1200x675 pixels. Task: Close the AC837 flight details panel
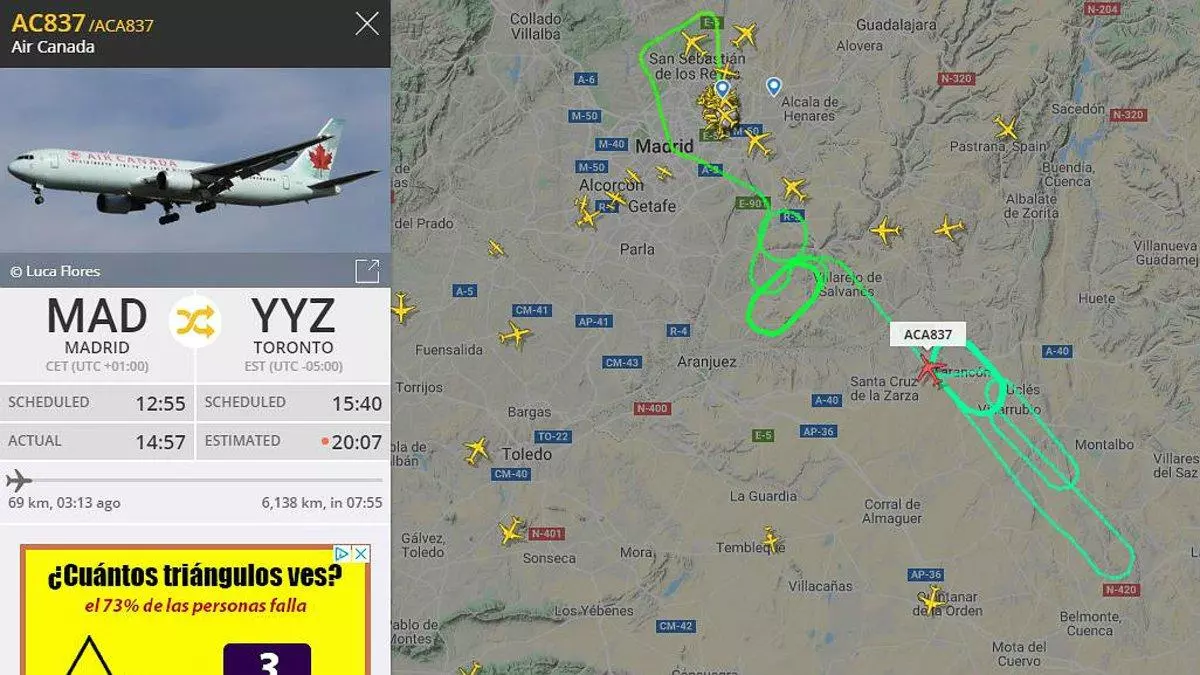click(x=367, y=24)
